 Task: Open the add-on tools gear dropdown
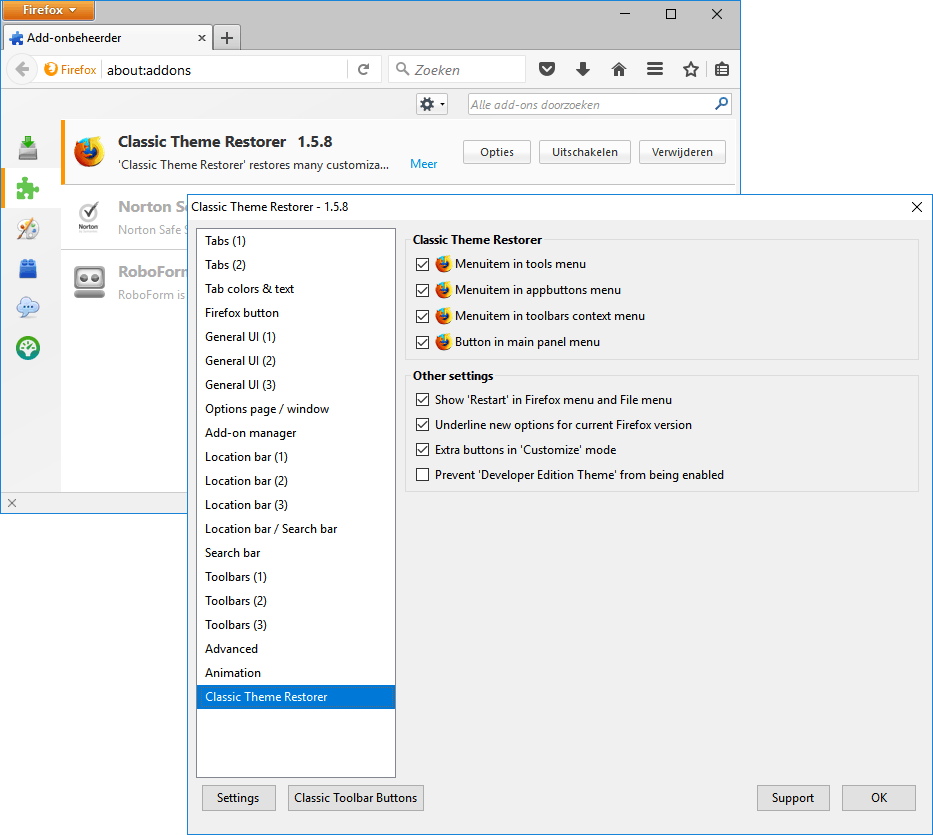pyautogui.click(x=432, y=105)
